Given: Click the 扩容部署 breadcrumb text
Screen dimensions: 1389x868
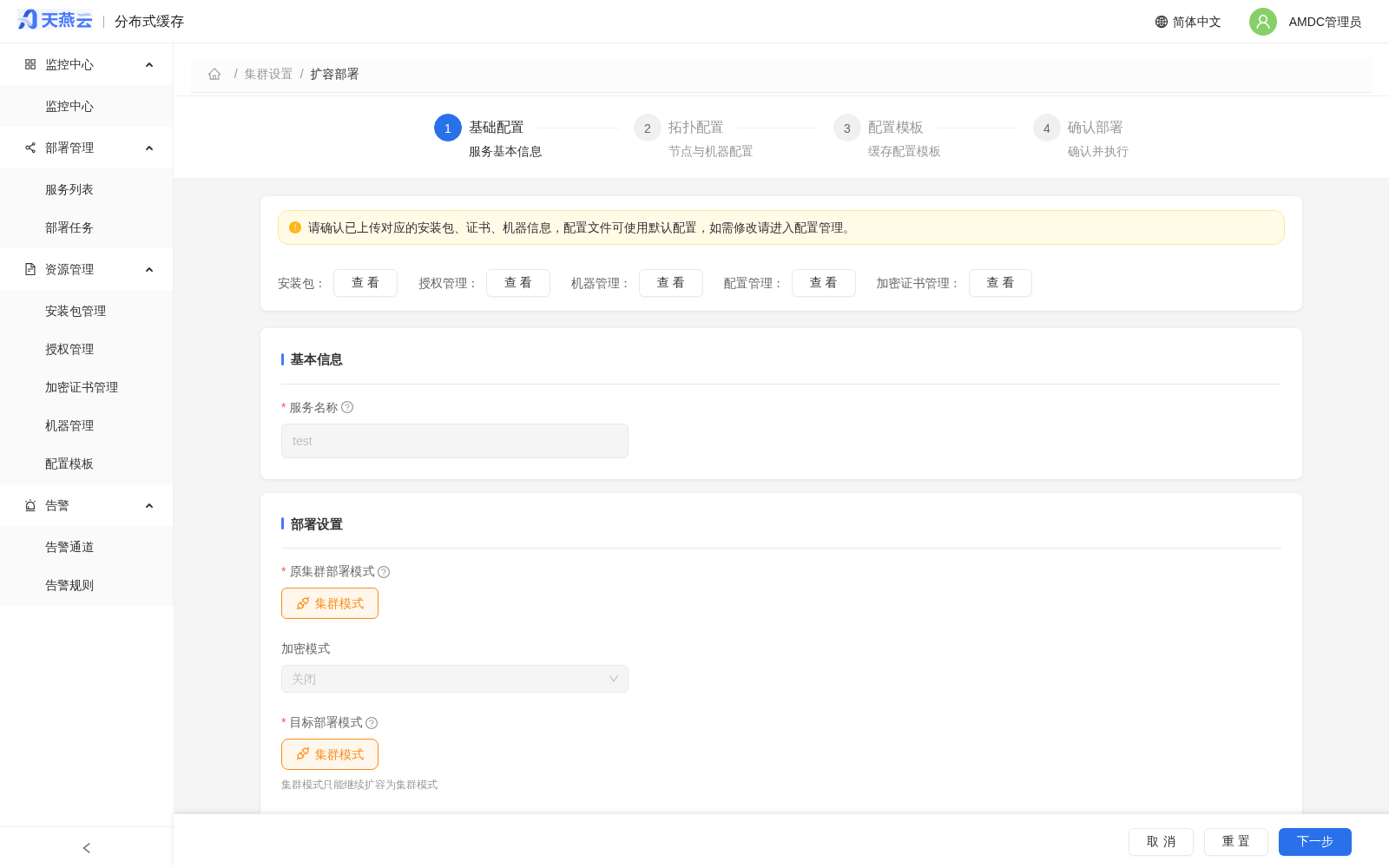Looking at the screenshot, I should coord(334,74).
